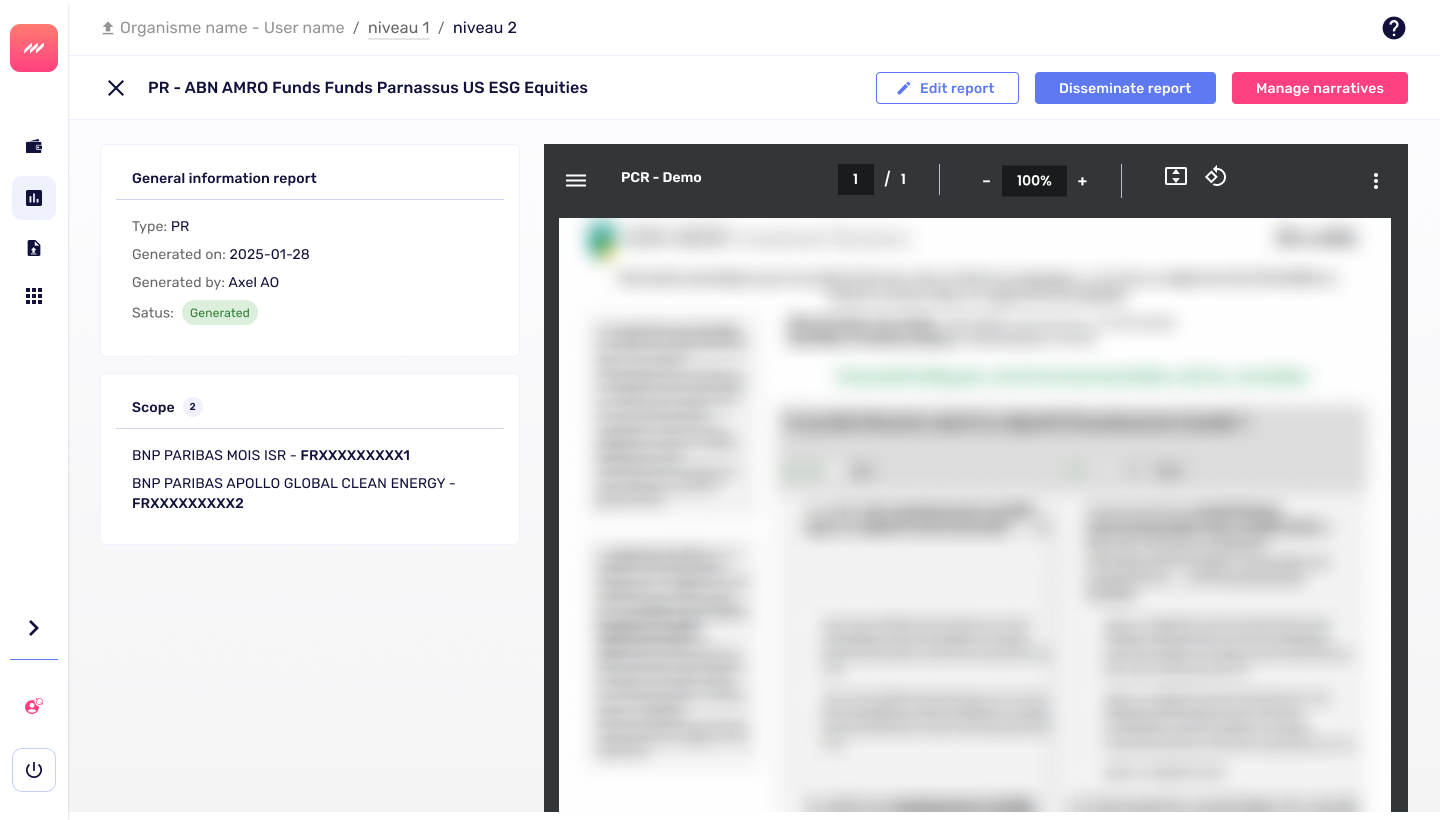The height and width of the screenshot is (820, 1440).
Task: Click the Disseminate report button
Action: [1125, 88]
